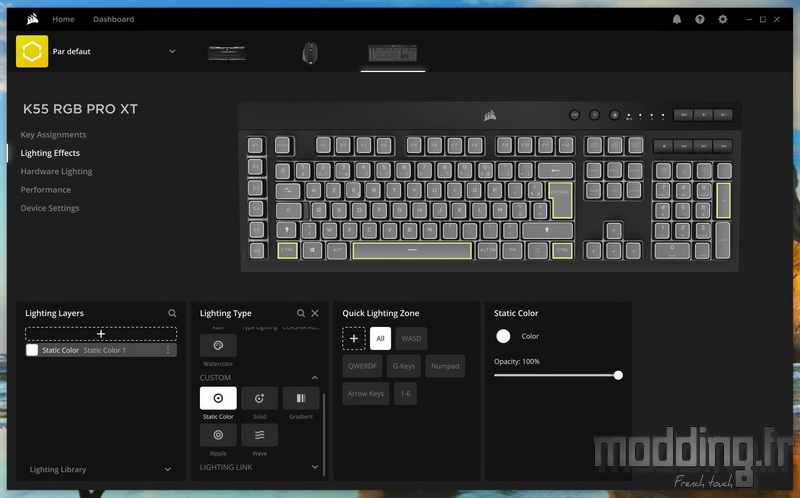Select the 1-6 quick lighting zone

[406, 393]
